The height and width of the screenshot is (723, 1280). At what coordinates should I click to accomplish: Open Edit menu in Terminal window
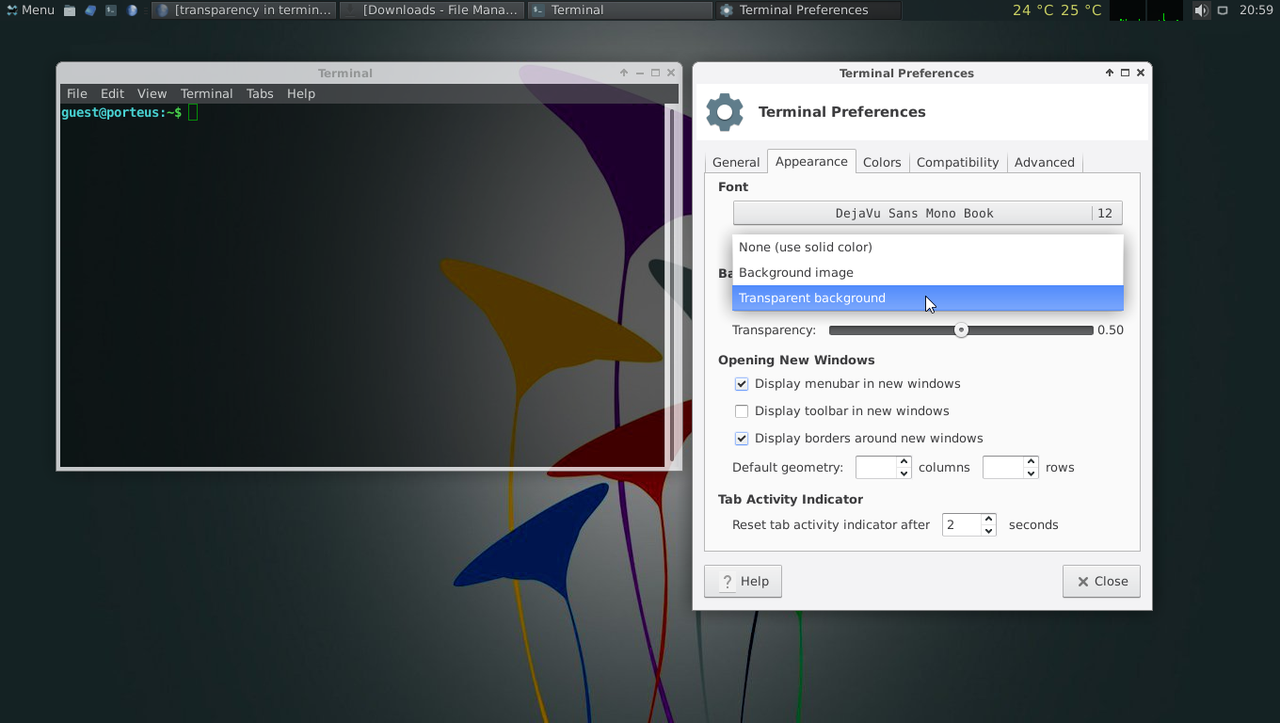tap(112, 93)
